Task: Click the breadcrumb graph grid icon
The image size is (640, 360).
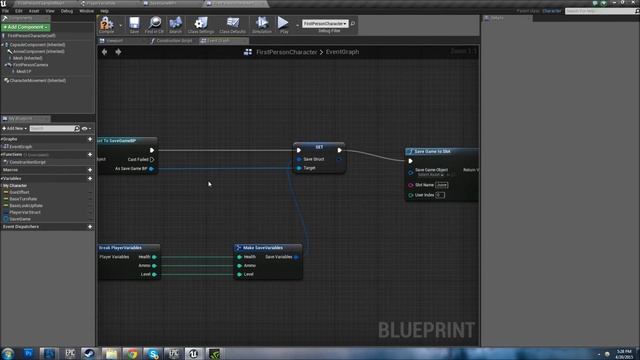Action: click(x=248, y=52)
